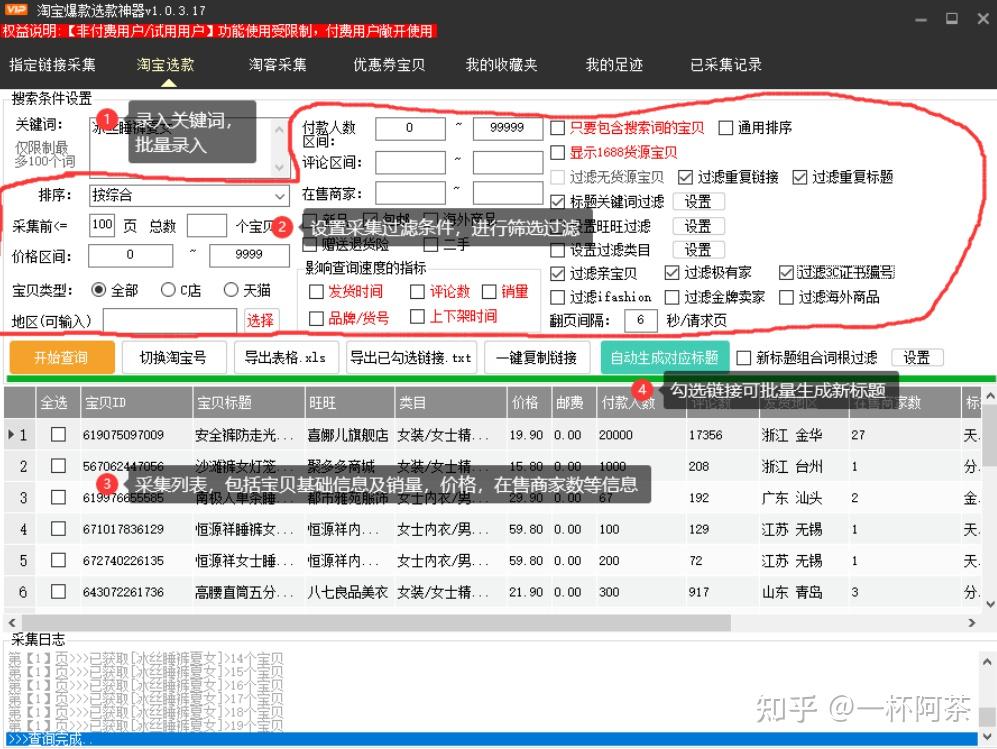Image resolution: width=997 pixels, height=749 pixels.
Task: Toggle the 过滤亲宝贝 checkbox
Action: click(x=558, y=274)
